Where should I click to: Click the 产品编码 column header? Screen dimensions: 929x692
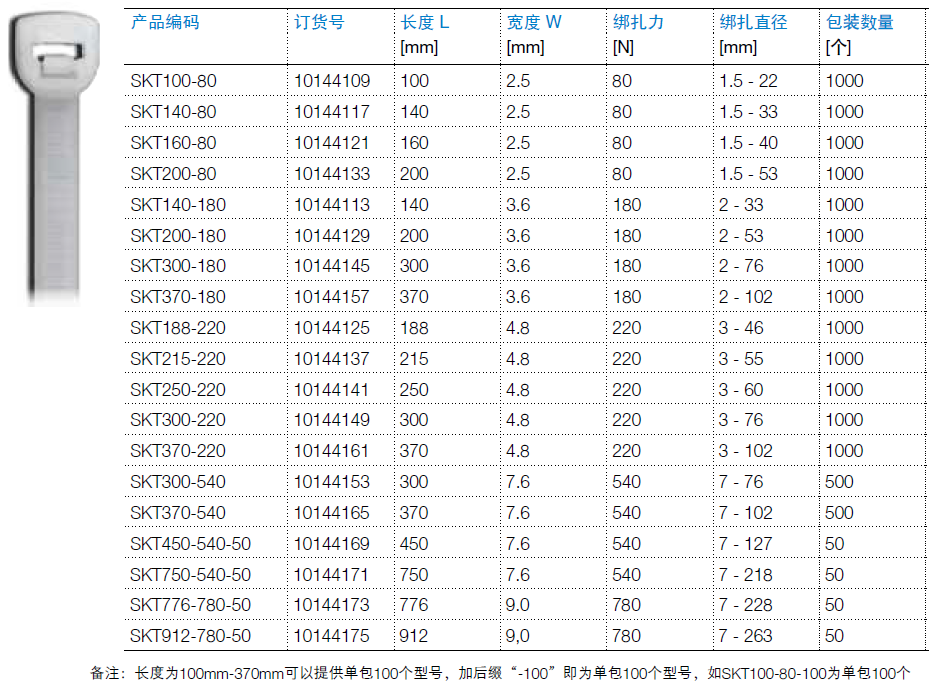(x=165, y=22)
